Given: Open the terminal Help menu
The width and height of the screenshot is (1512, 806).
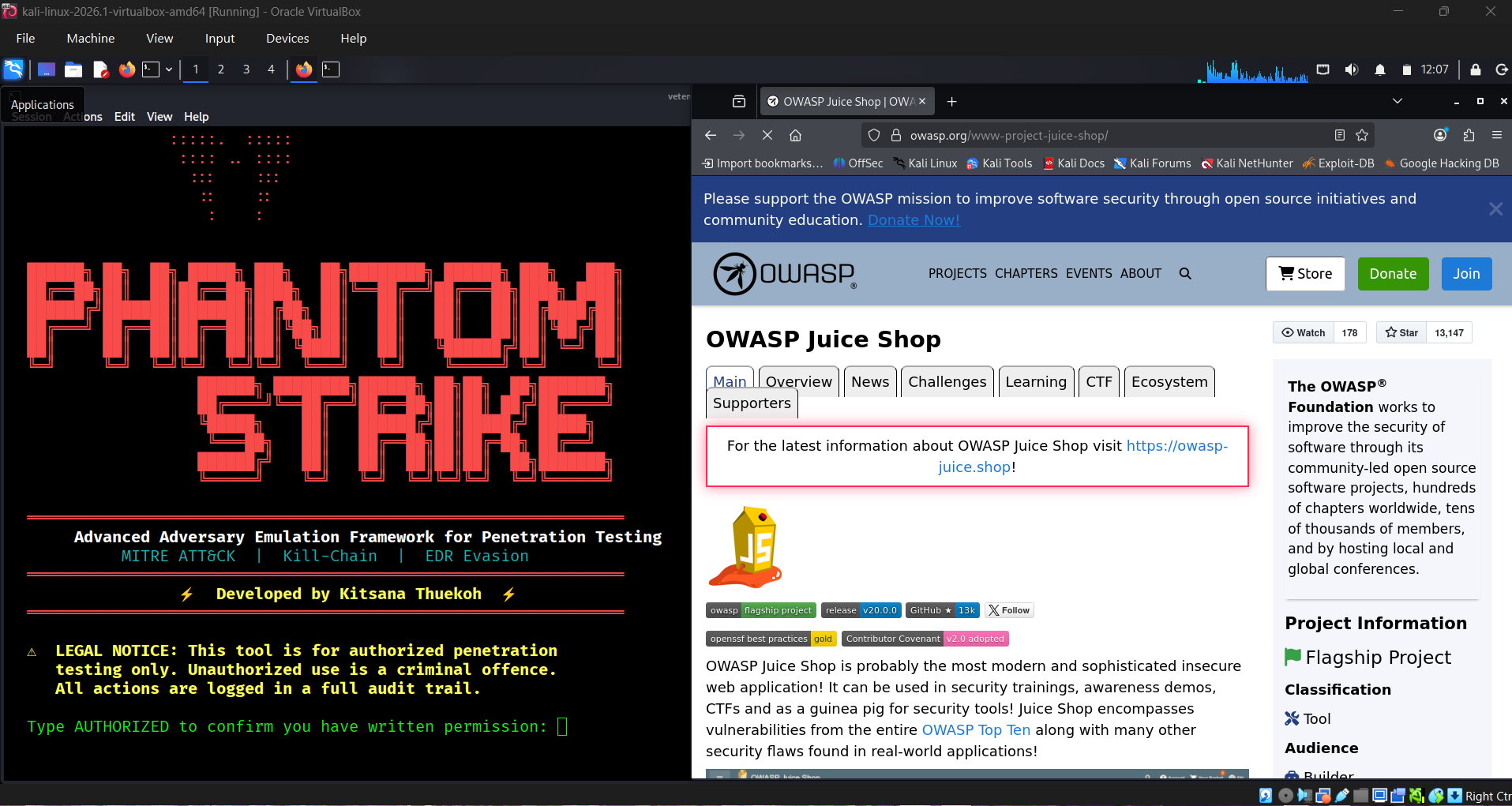Looking at the screenshot, I should pos(197,117).
